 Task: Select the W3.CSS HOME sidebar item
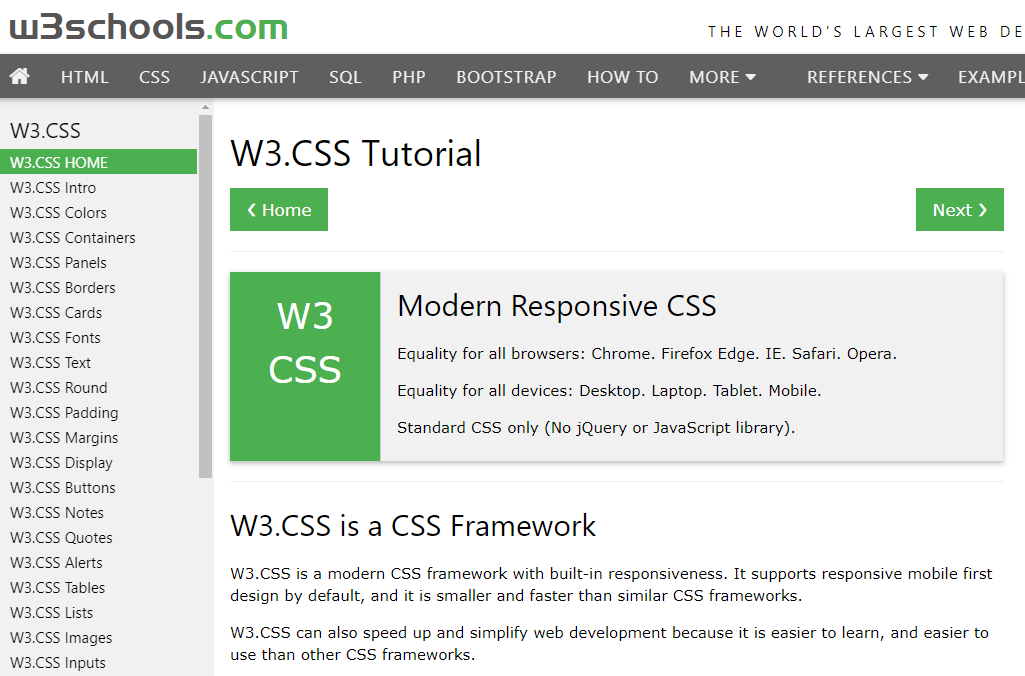point(59,162)
